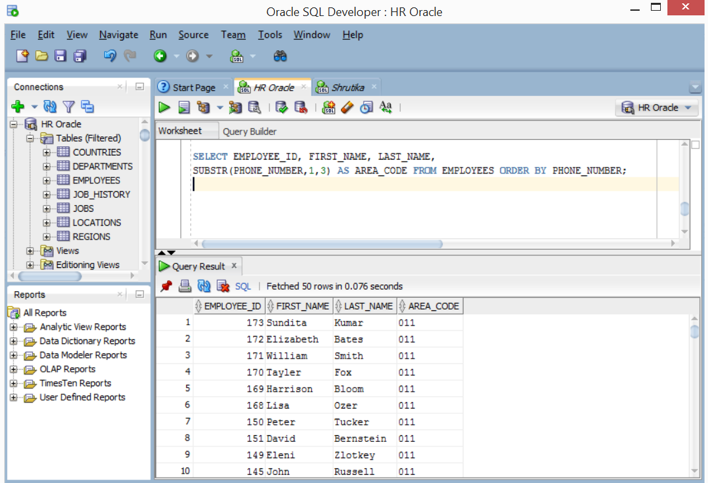Select the Query Builder tab
This screenshot has height=483, width=708.
250,131
